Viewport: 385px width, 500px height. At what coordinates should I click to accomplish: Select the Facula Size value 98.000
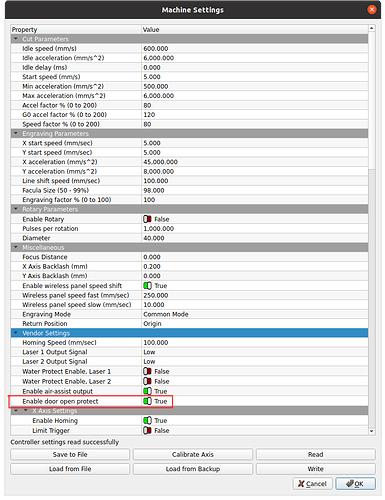(154, 190)
